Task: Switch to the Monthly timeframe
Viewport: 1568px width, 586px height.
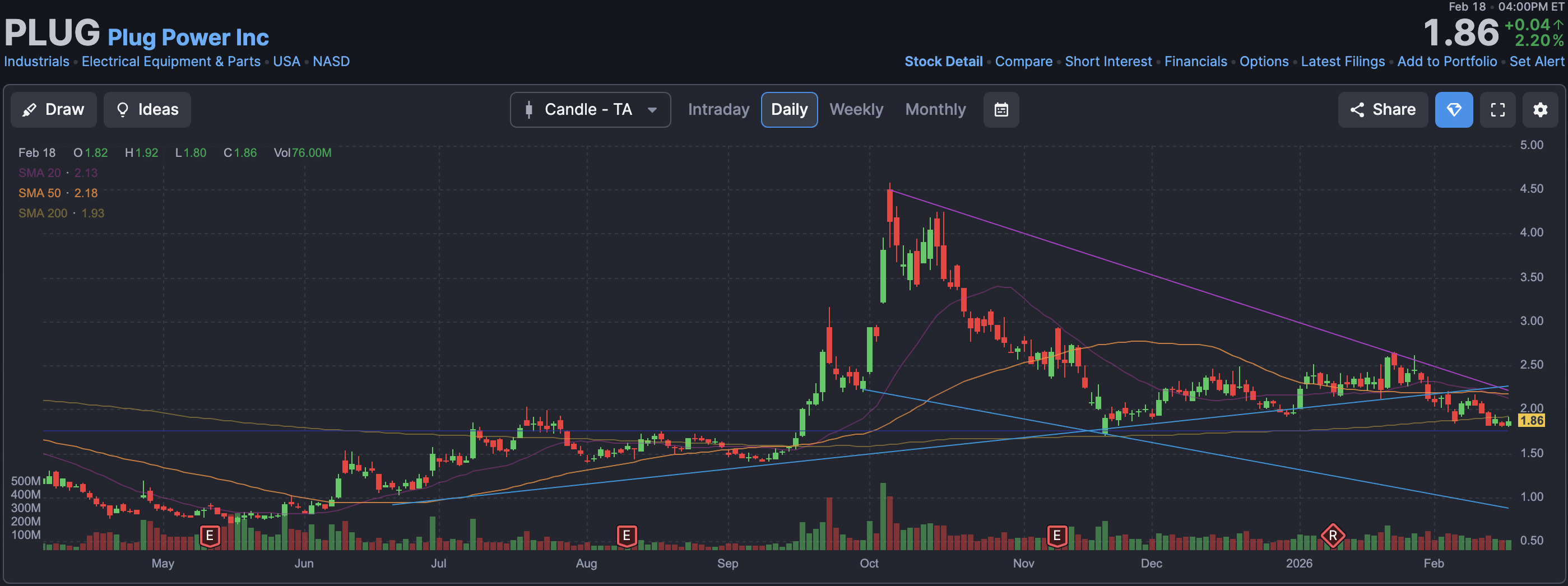Action: 935,110
